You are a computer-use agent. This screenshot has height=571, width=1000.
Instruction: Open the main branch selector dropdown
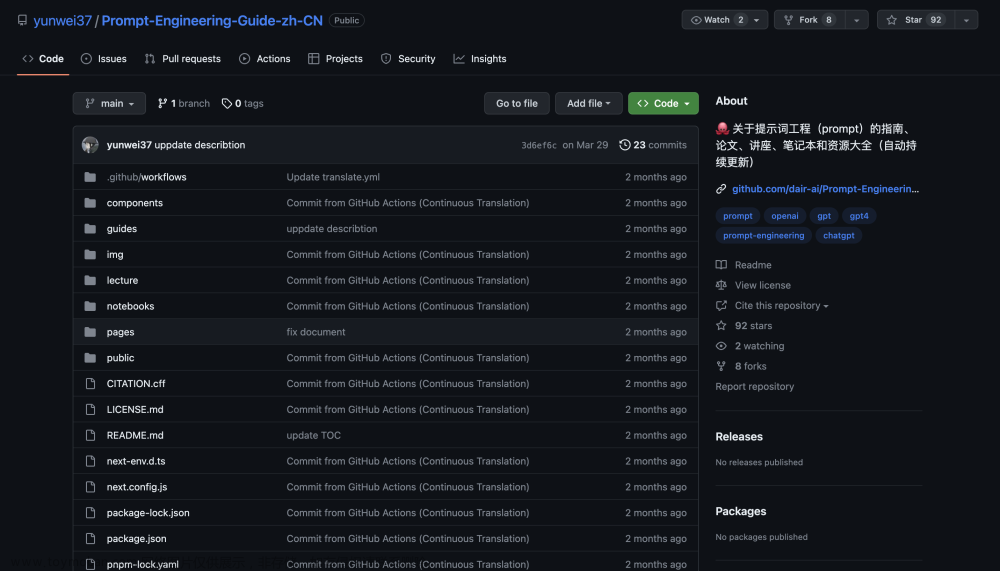click(x=109, y=103)
